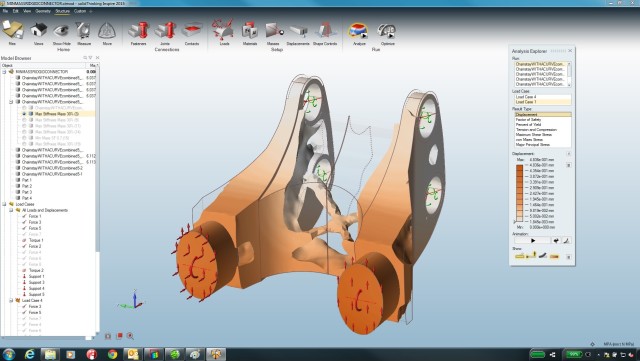Toggle Torque 2 in All Loads and Displacements
Viewport: 640px width, 361px height.
click(24, 270)
